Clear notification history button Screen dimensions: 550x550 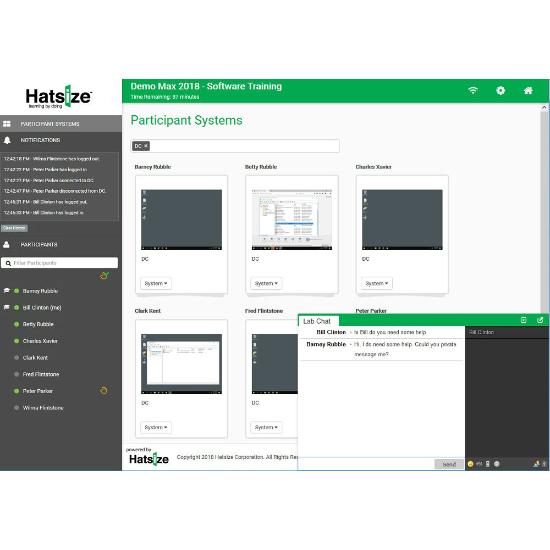tap(14, 228)
